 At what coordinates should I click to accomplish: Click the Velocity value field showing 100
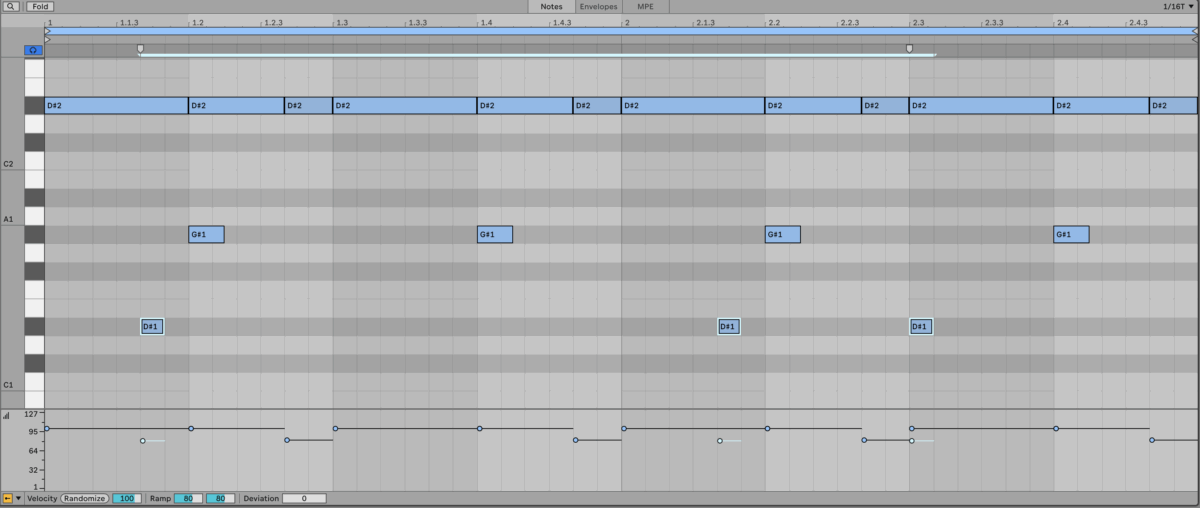tap(127, 498)
